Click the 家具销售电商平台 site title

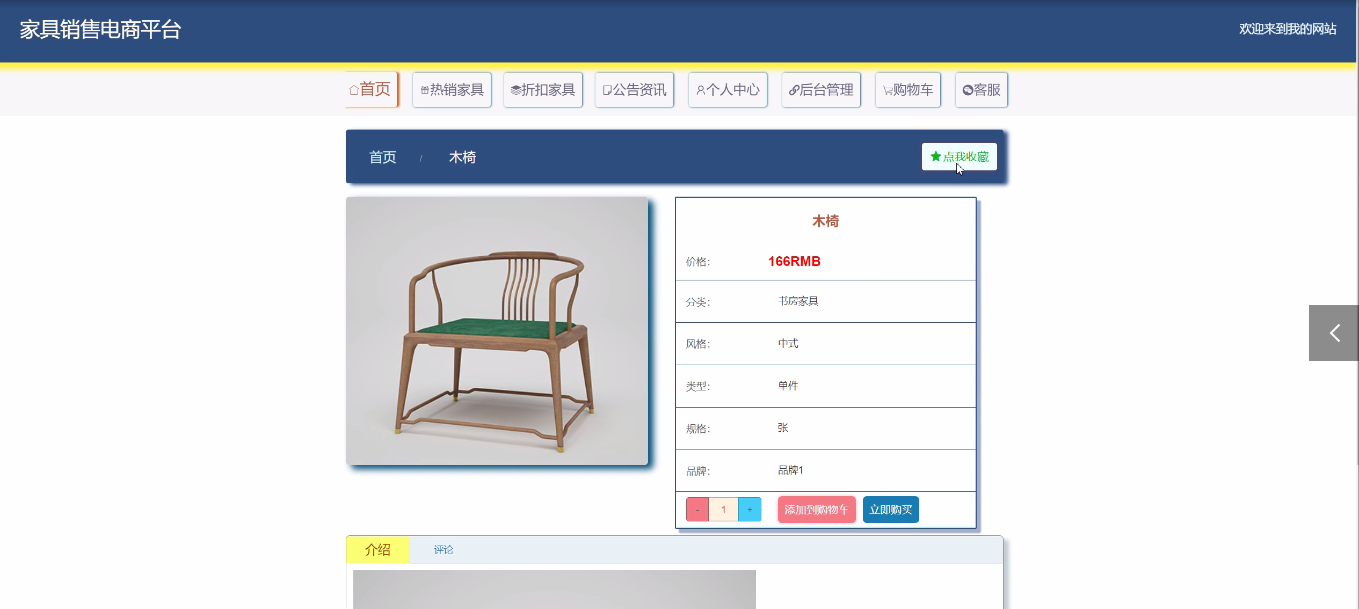pos(100,30)
